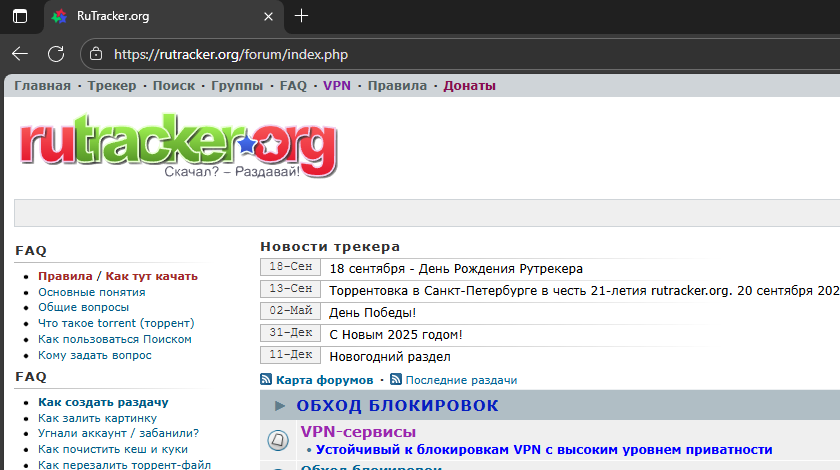Open the Последние раздачи link

coord(461,380)
